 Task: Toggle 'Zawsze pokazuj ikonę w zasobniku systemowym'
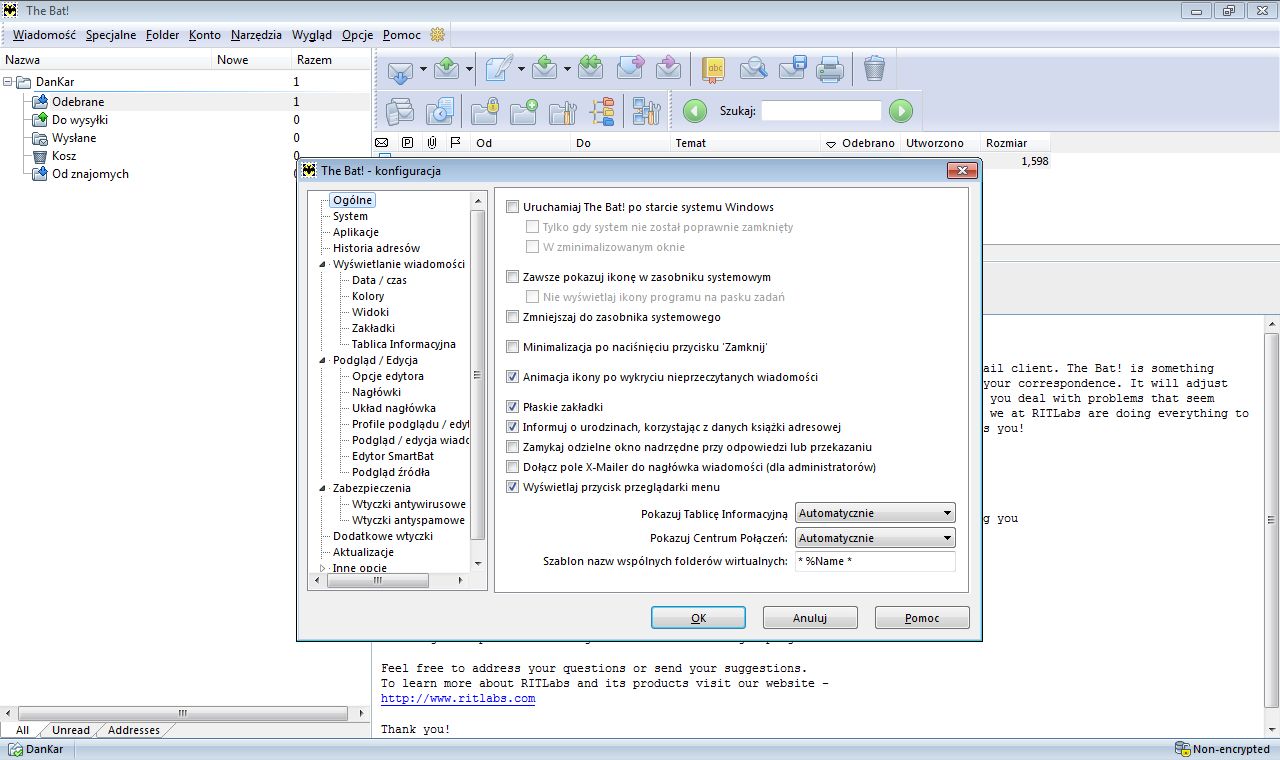tap(513, 277)
